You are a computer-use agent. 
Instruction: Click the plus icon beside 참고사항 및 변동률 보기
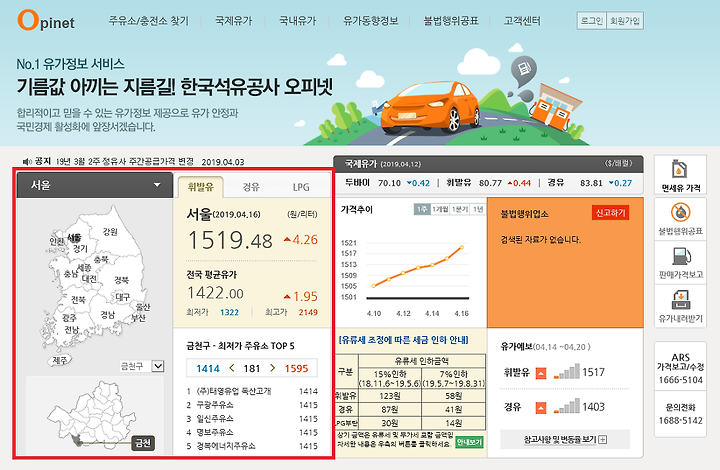[603, 440]
